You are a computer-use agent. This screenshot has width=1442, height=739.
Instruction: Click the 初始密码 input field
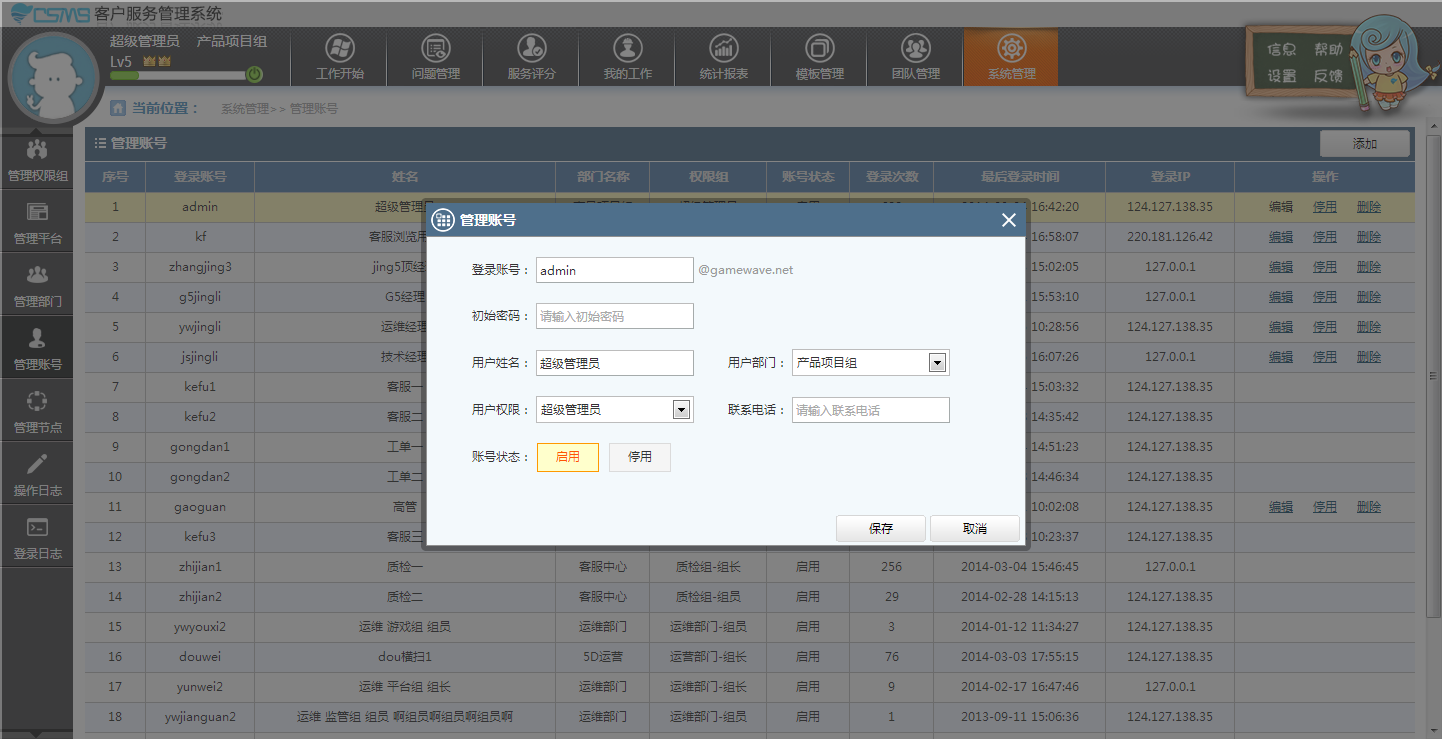click(x=615, y=316)
